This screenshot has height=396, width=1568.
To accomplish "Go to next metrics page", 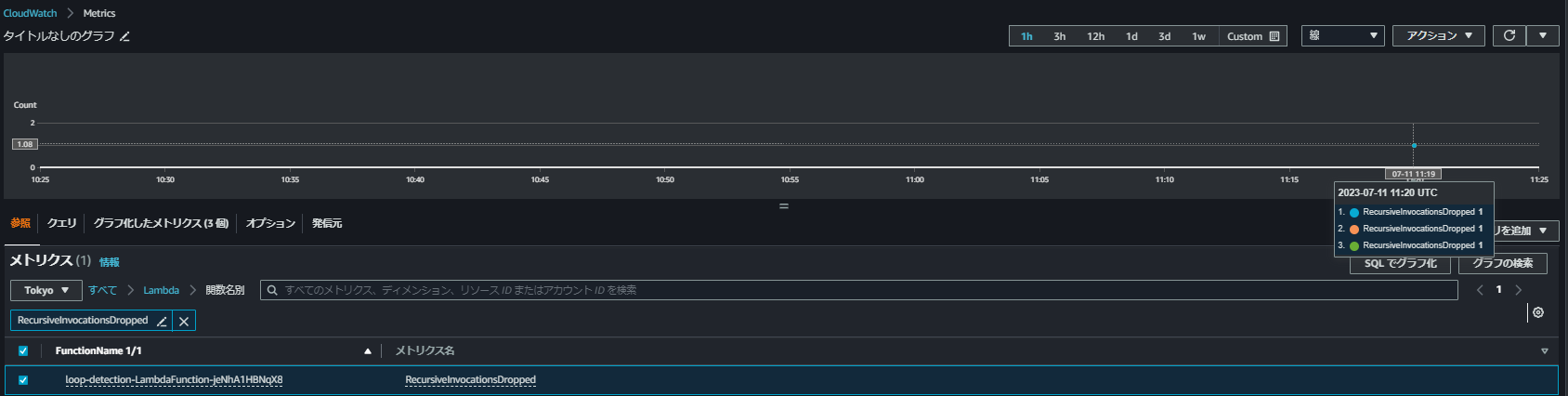I will [1519, 290].
